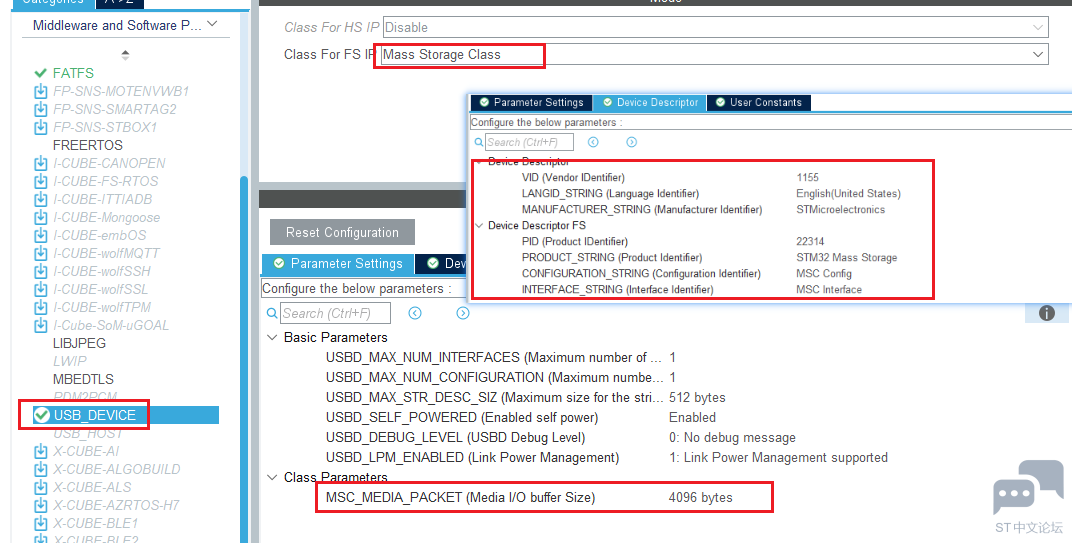Click MSC_MEDIA_PACKET value 4096 bytes
The image size is (1072, 543).
(701, 498)
